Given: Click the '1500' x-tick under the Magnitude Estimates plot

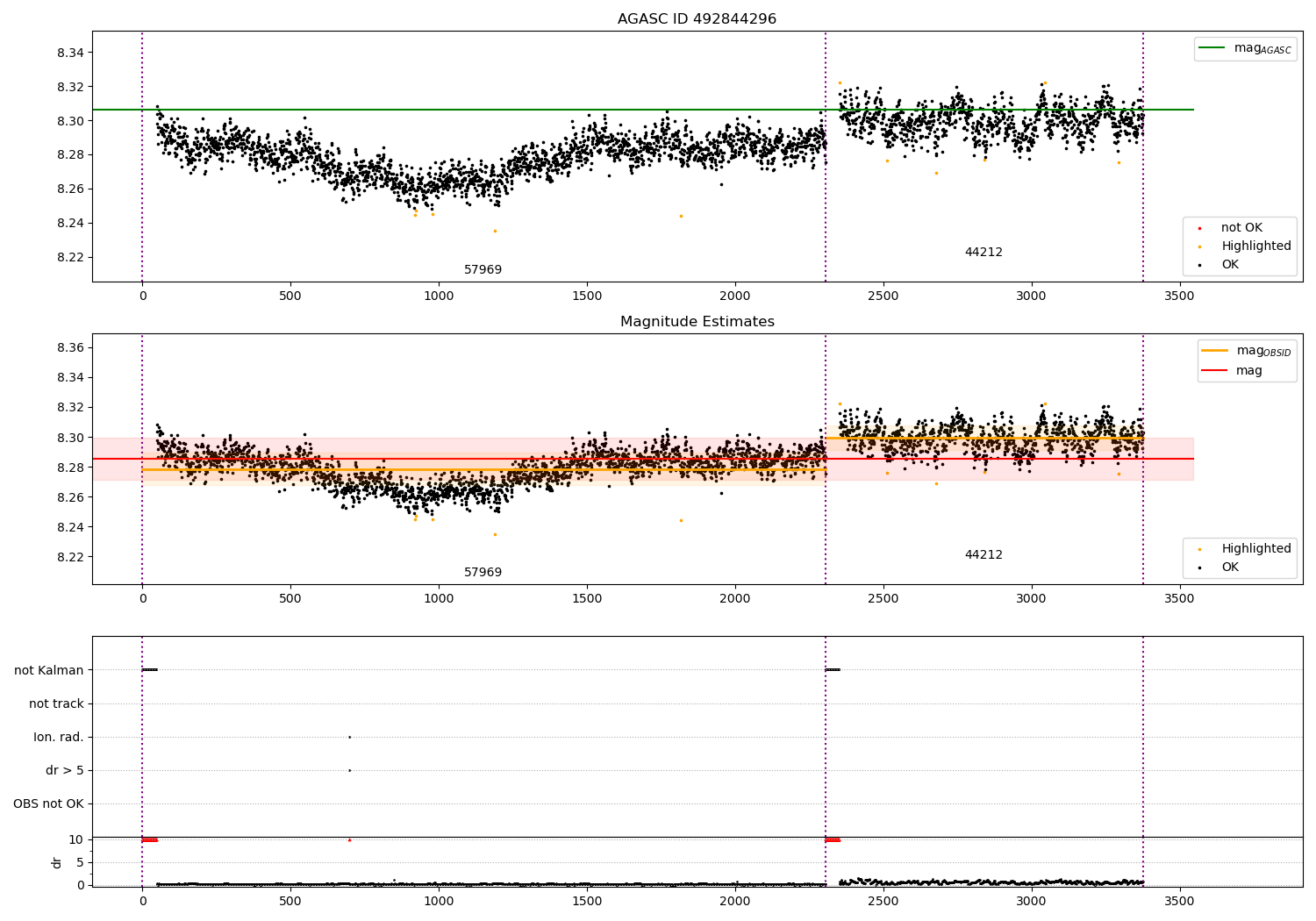Looking at the screenshot, I should (x=587, y=599).
